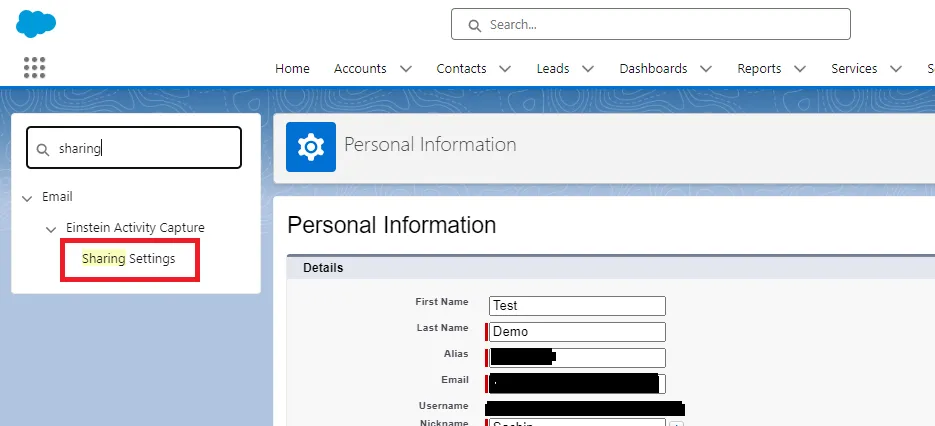Click the Salesforce cloud logo

click(36, 24)
